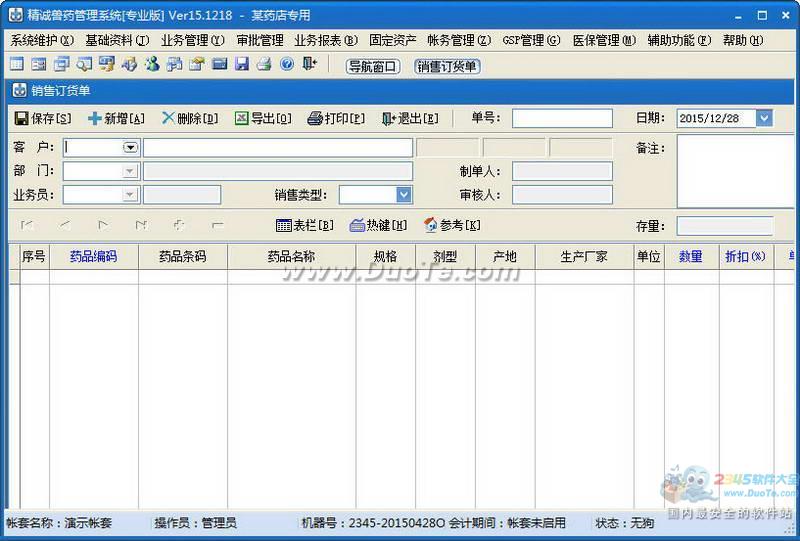The image size is (800, 541).
Task: Click the 备注 remarks text area
Action: pos(738,171)
